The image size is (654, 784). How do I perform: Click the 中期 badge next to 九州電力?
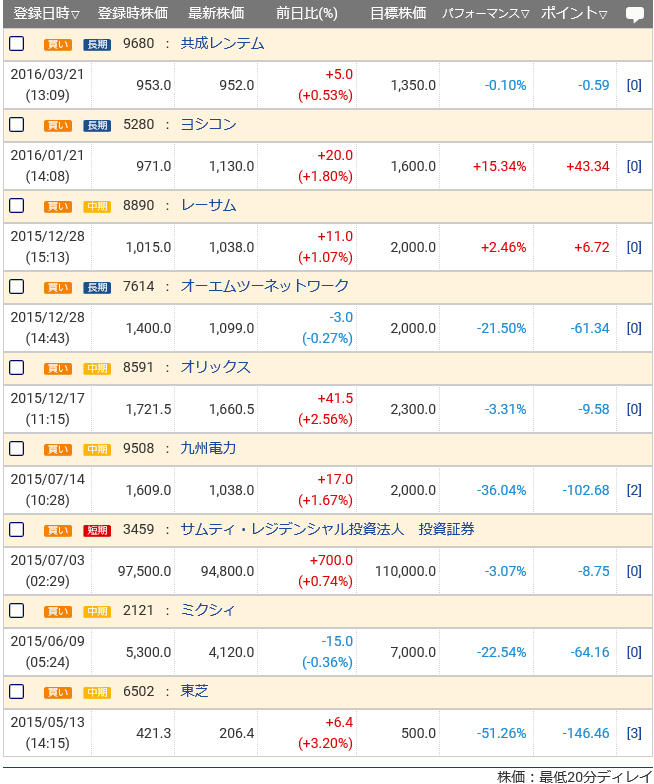pos(97,449)
